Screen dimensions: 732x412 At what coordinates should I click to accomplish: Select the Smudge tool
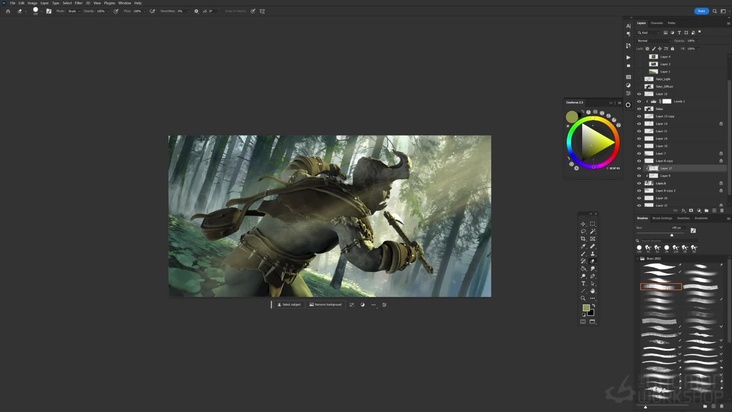(592, 269)
